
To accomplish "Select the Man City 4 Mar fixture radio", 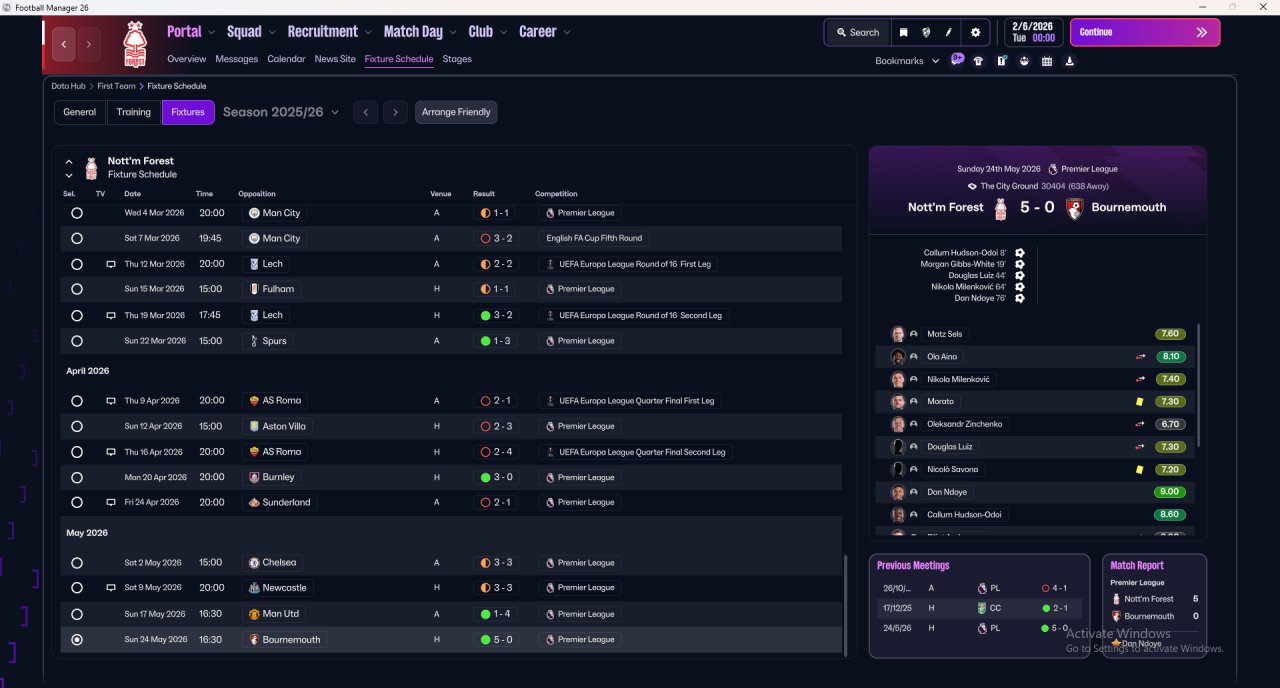I will click(x=77, y=213).
